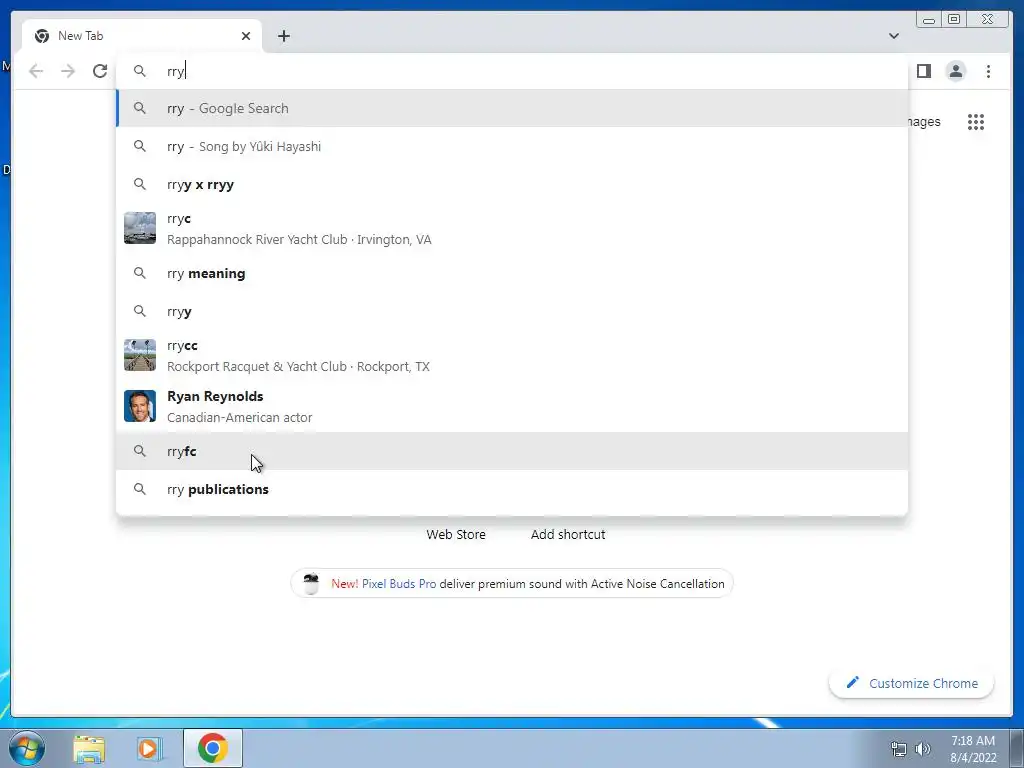
Task: Choose the rrycc Rockport Racquet & Yacht Club suggestion
Action: click(512, 356)
